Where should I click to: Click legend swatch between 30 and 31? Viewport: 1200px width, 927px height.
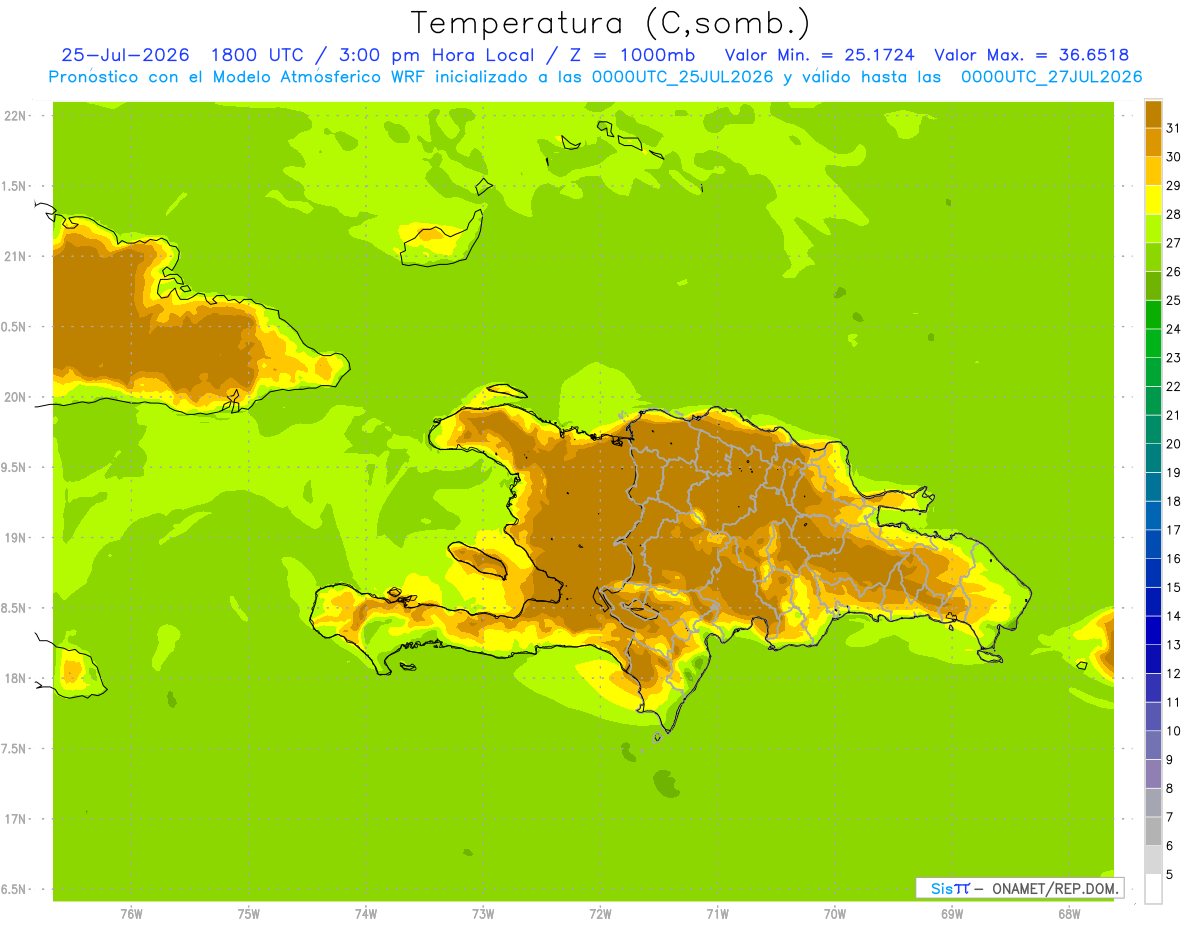click(1153, 143)
